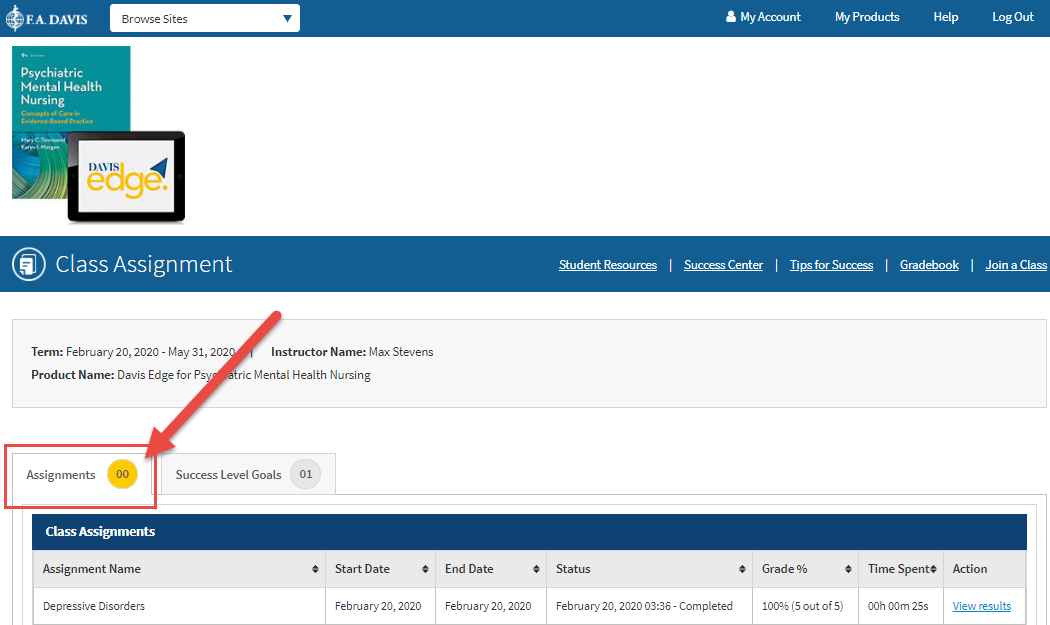Click the 00h 00m 25s time spent cell
Image resolution: width=1050 pixels, height=625 pixels.
click(901, 606)
